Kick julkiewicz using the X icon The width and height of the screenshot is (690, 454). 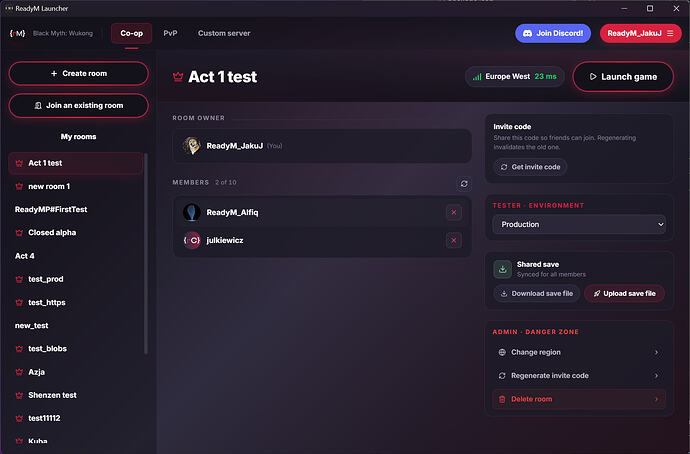click(x=454, y=240)
